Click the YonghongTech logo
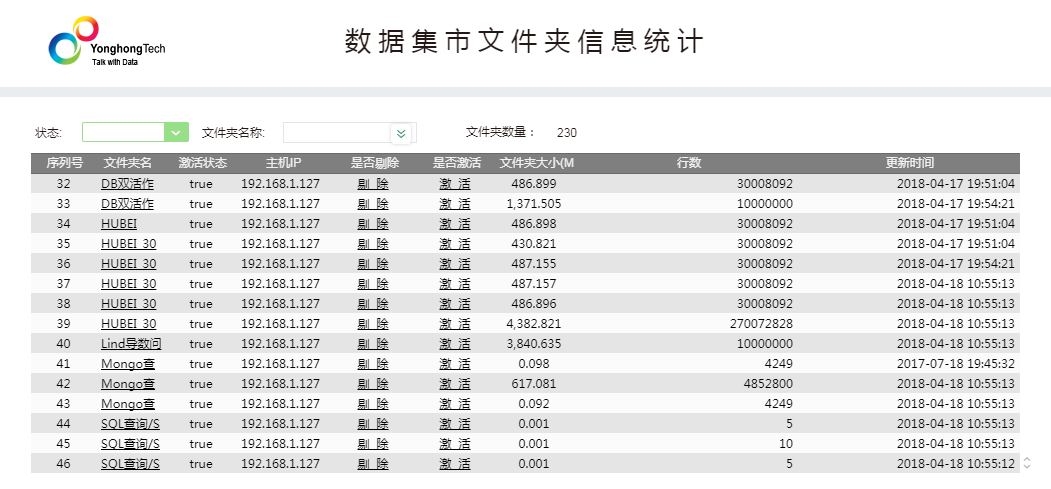This screenshot has width=1051, height=489. (x=107, y=43)
